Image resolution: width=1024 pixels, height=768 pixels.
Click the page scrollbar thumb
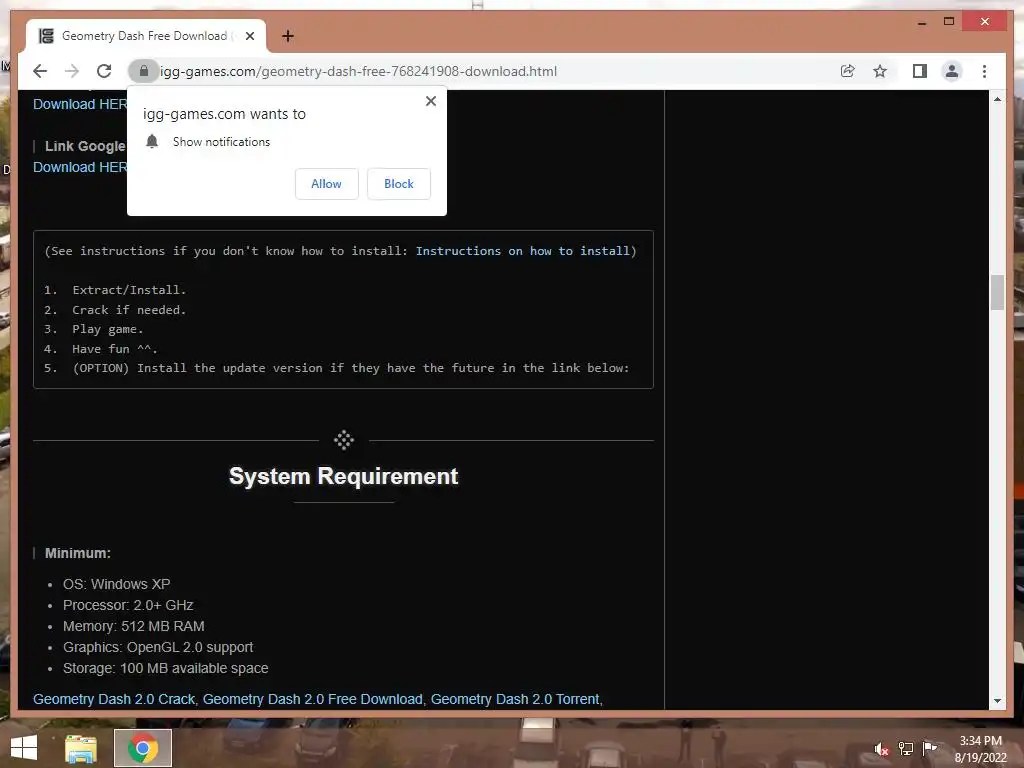tap(997, 293)
